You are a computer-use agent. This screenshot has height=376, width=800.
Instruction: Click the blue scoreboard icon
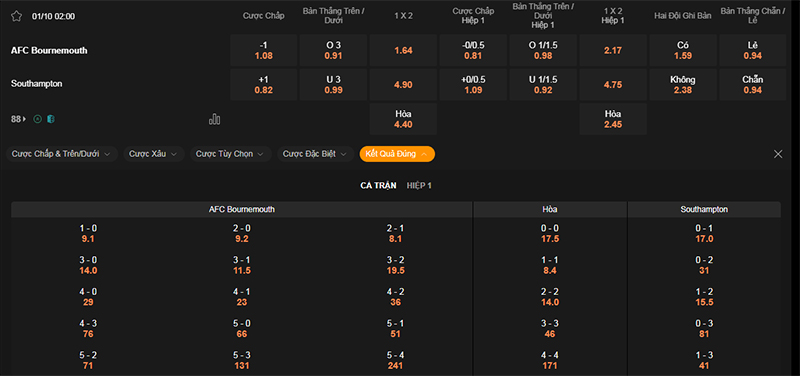tap(51, 119)
